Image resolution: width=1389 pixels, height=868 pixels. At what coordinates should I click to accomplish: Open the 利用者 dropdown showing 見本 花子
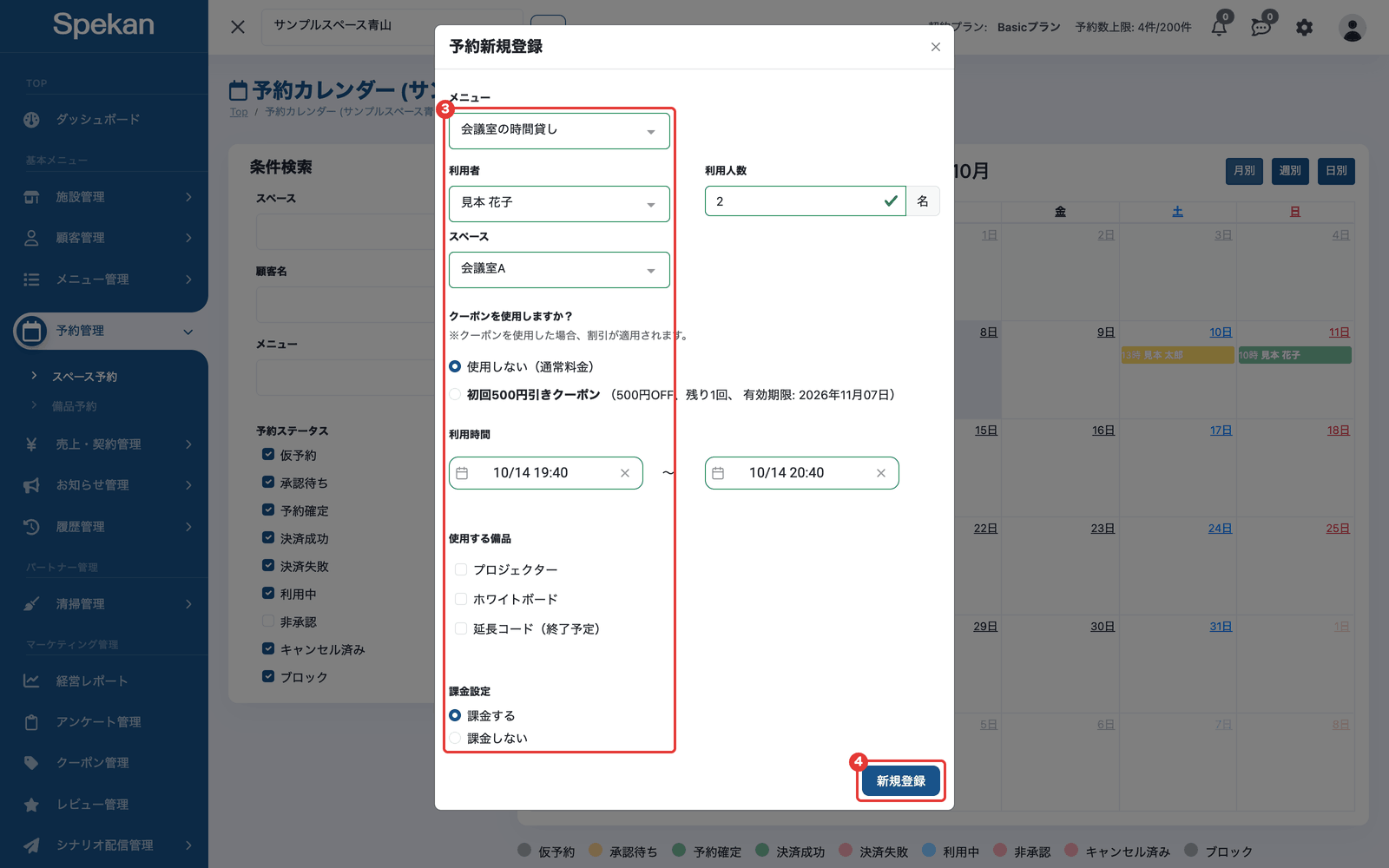click(559, 204)
